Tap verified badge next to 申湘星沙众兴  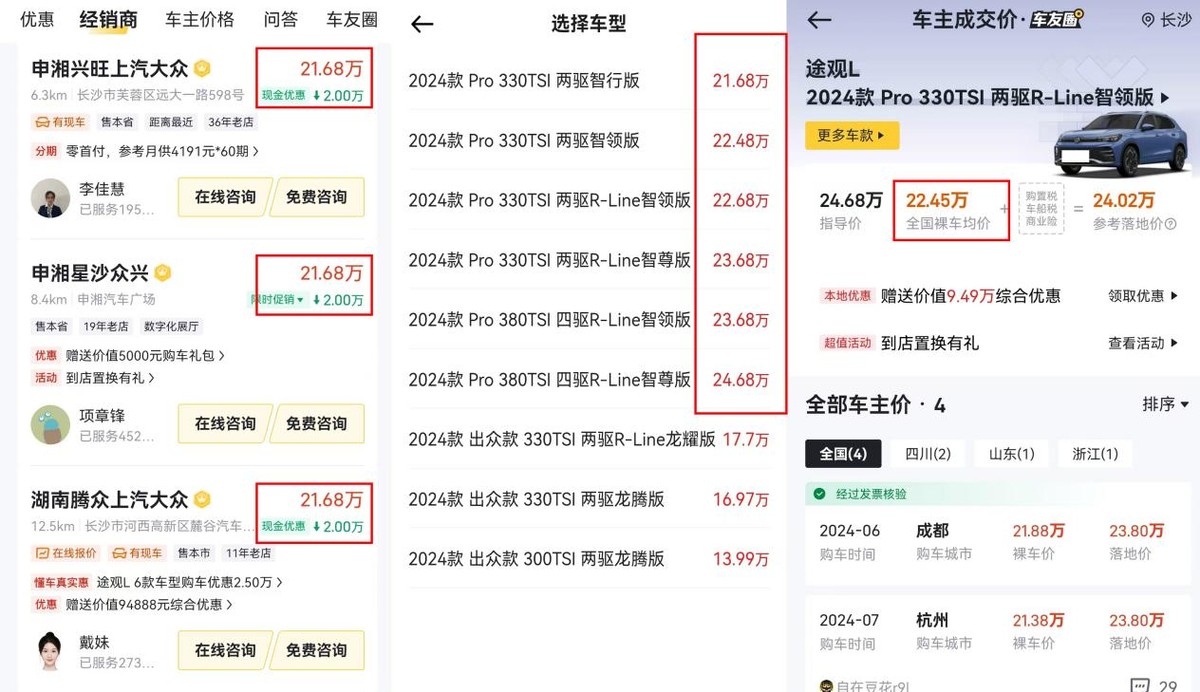click(163, 273)
